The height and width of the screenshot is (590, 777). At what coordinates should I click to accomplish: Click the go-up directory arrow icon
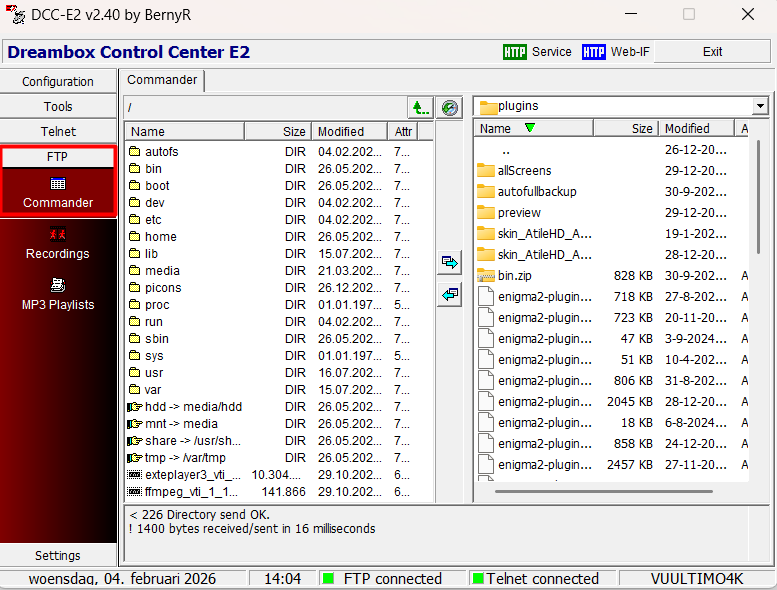[420, 107]
